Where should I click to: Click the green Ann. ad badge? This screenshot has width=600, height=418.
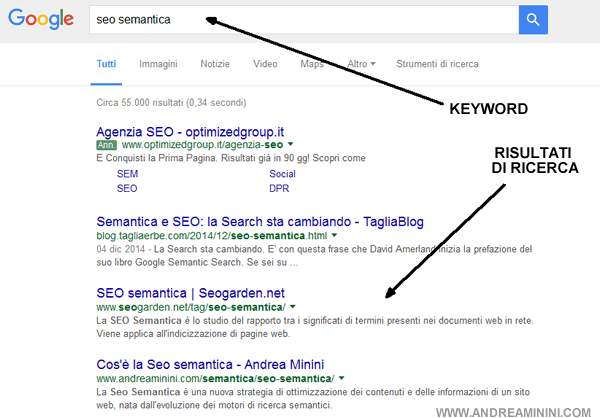tap(107, 145)
